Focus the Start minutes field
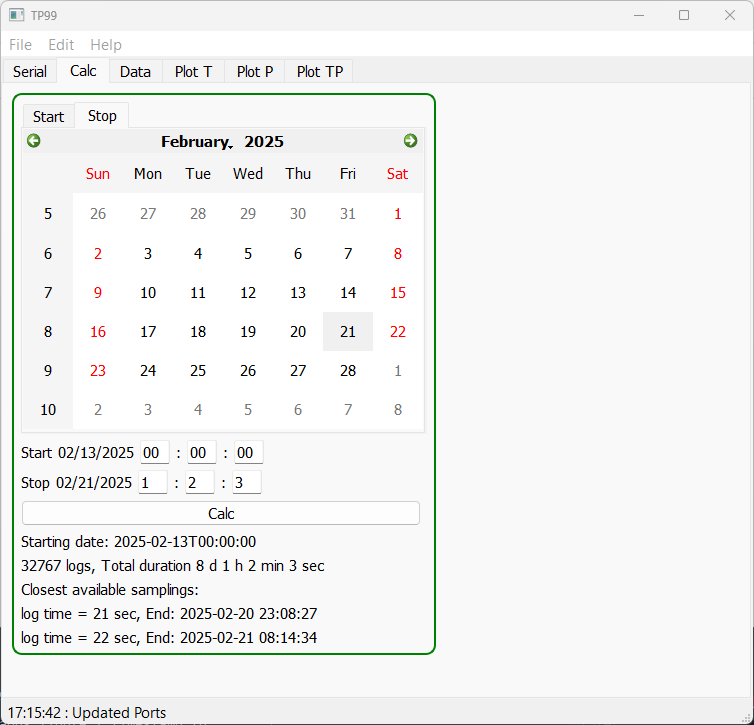This screenshot has width=754, height=725. coord(201,452)
